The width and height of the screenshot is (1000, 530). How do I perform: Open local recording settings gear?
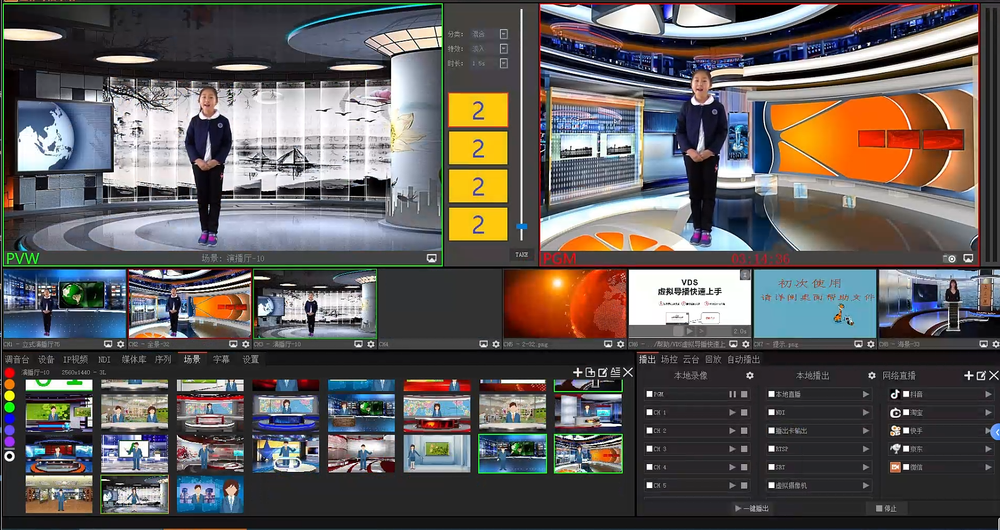pyautogui.click(x=750, y=376)
